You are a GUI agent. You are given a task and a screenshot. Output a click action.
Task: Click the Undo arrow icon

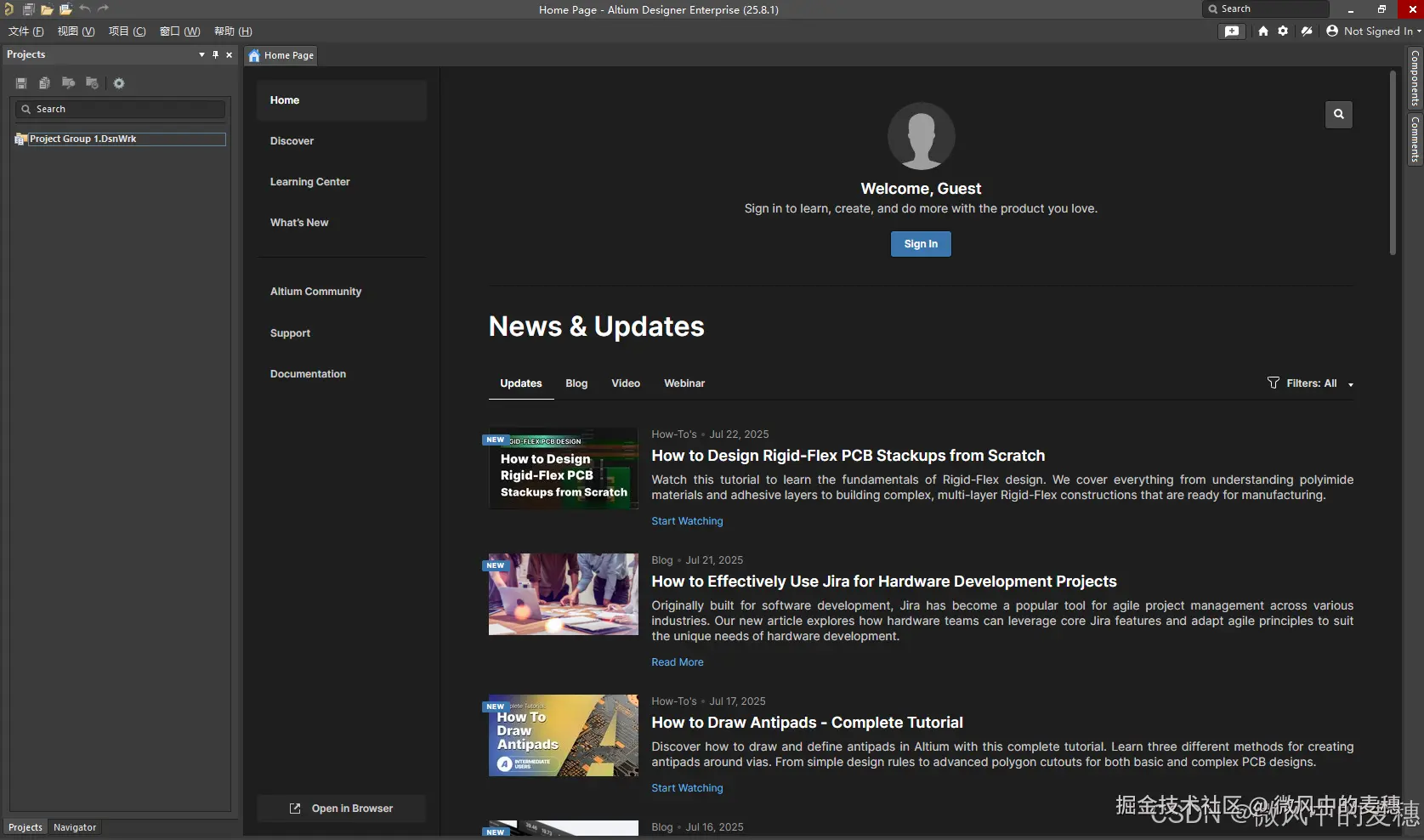tap(85, 9)
